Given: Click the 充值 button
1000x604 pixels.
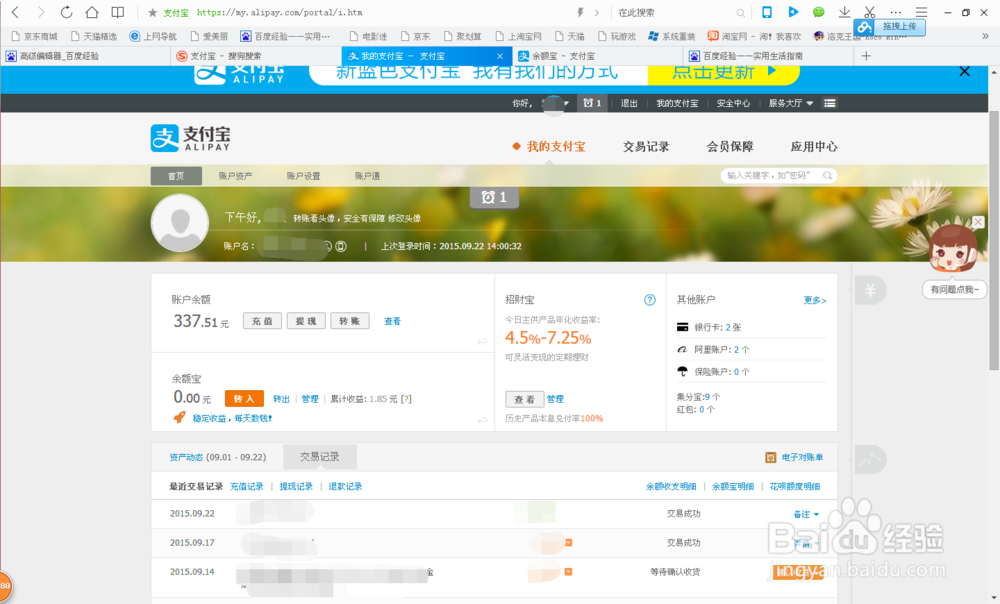Looking at the screenshot, I should [x=262, y=321].
